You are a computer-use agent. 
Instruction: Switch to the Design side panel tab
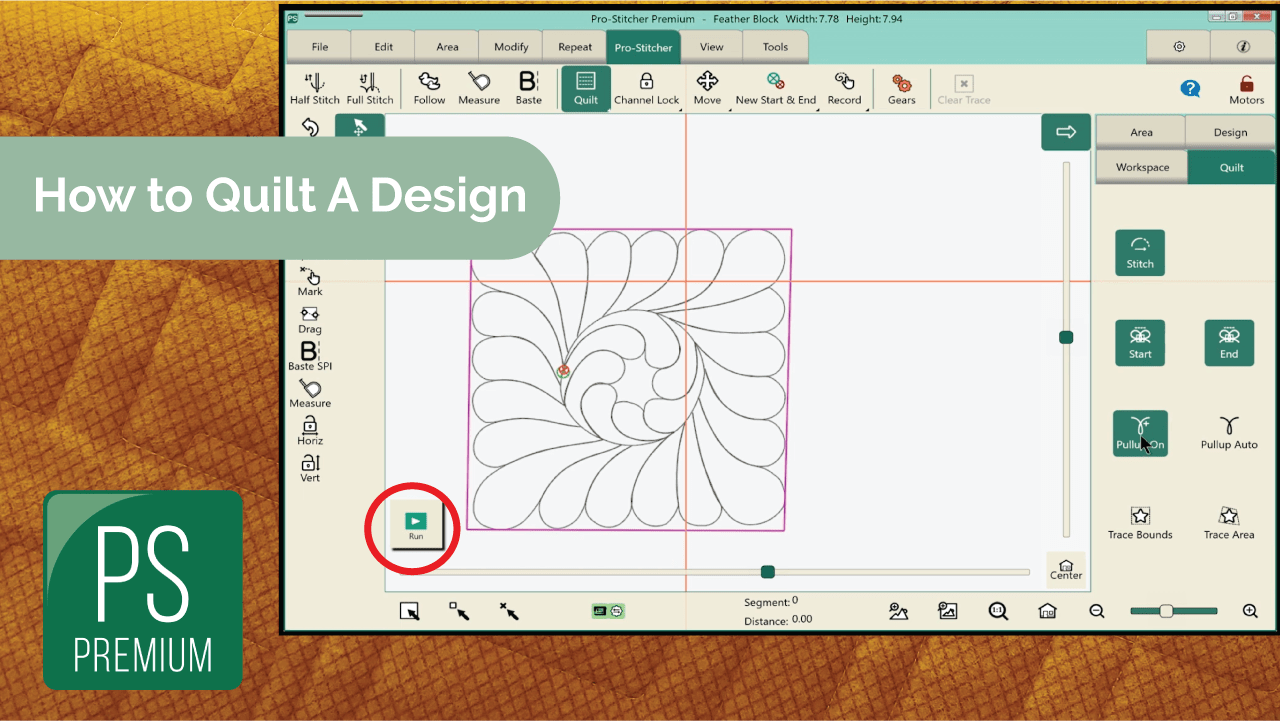[x=1231, y=132]
